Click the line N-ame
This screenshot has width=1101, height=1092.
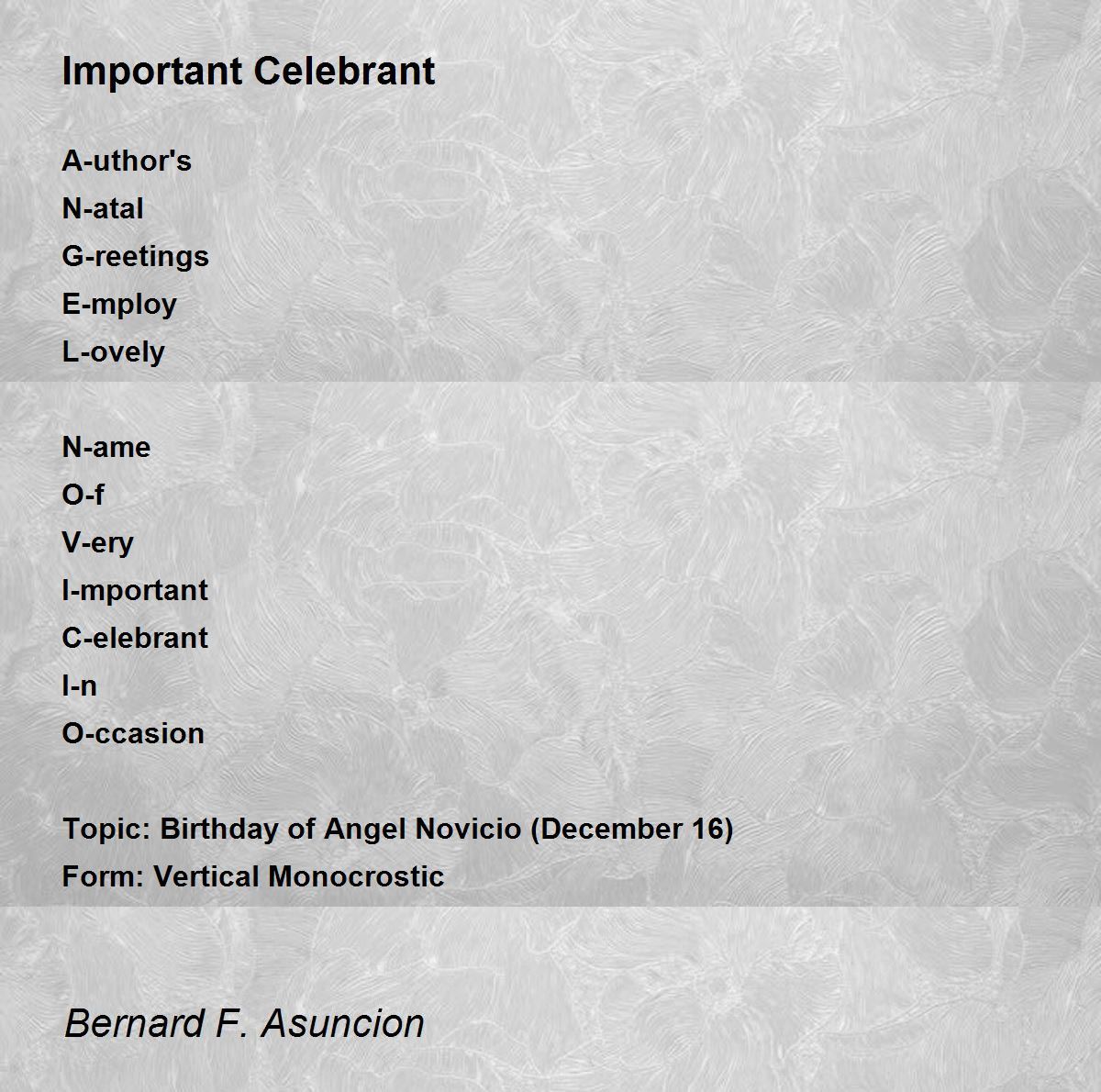click(x=106, y=447)
